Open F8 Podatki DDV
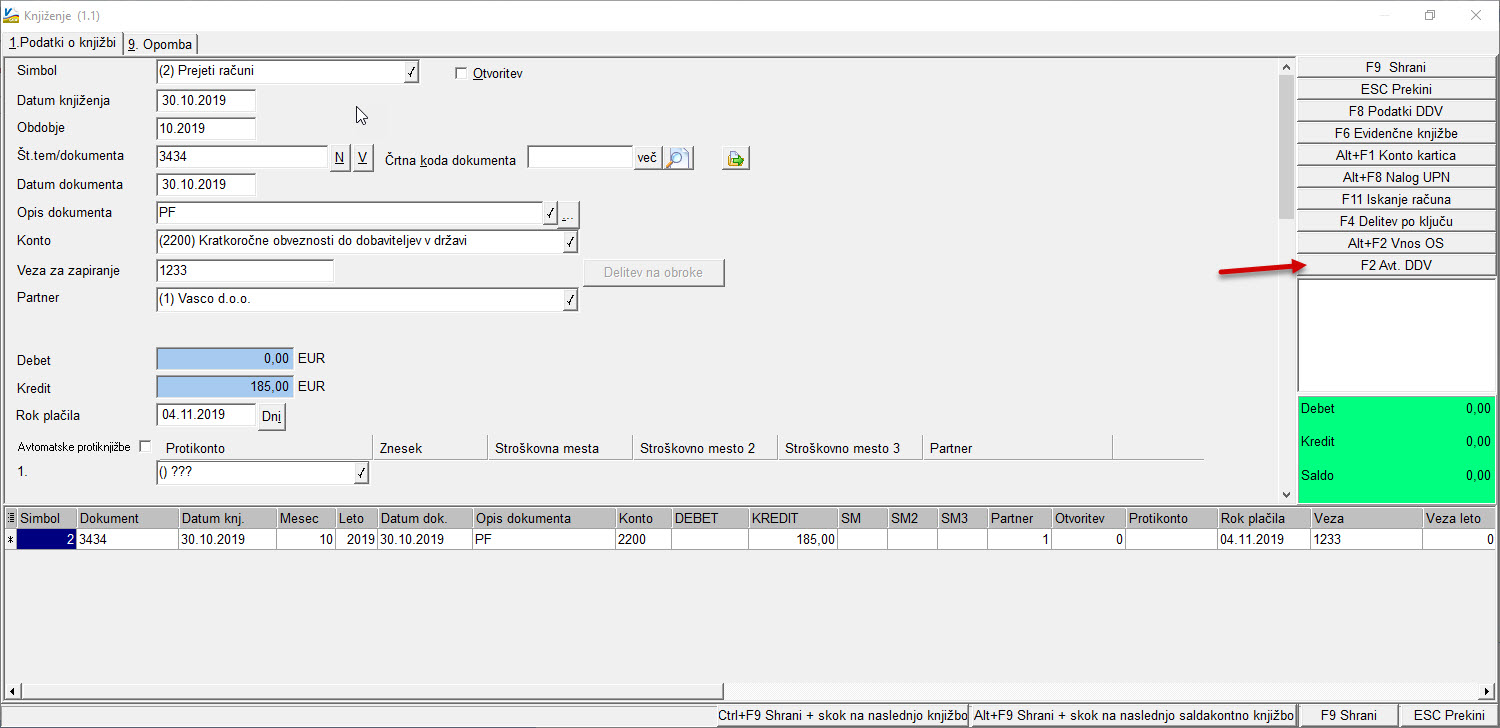Image resolution: width=1500 pixels, height=728 pixels. (1396, 111)
